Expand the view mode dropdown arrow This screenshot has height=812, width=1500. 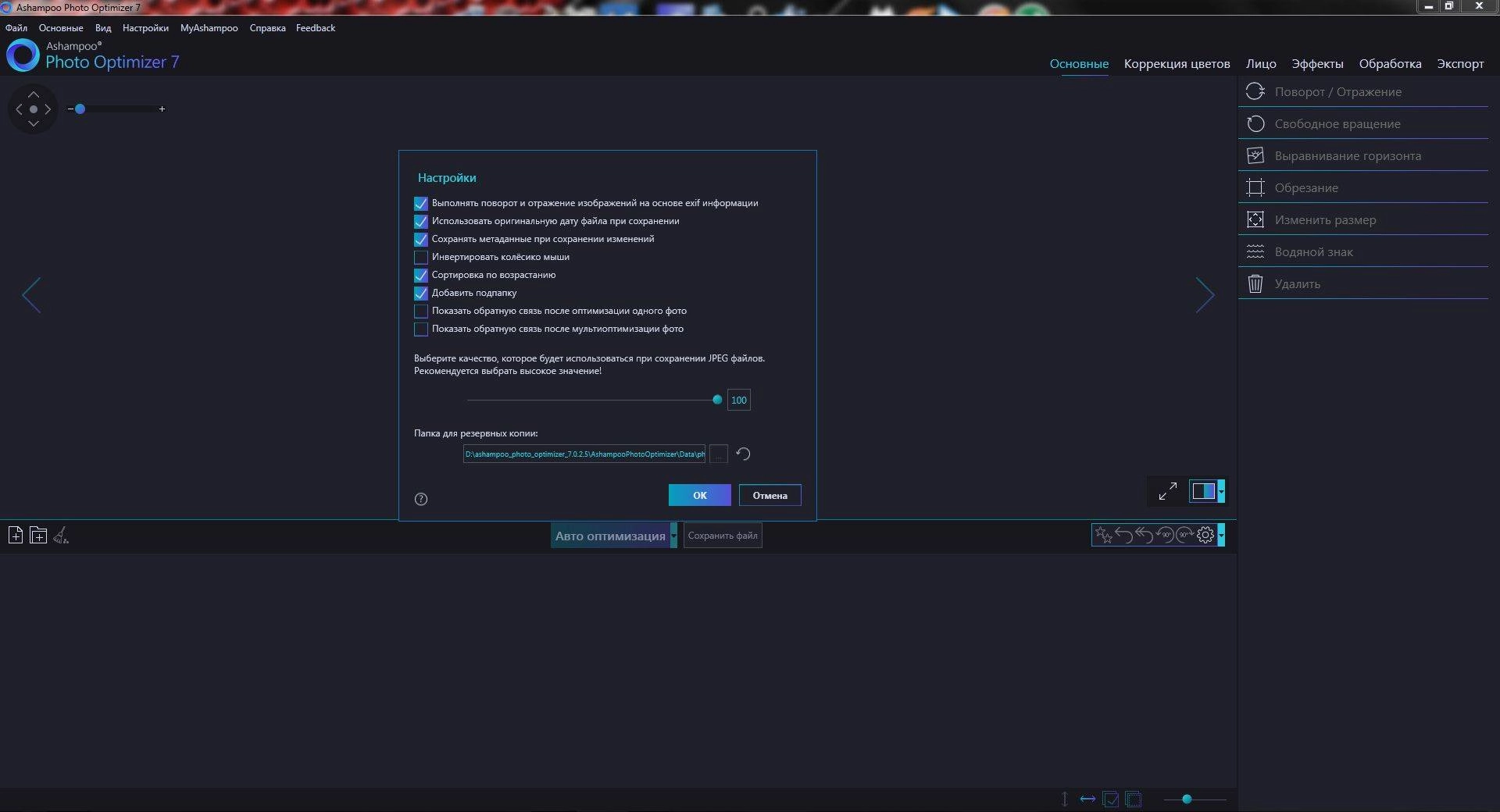click(1221, 491)
